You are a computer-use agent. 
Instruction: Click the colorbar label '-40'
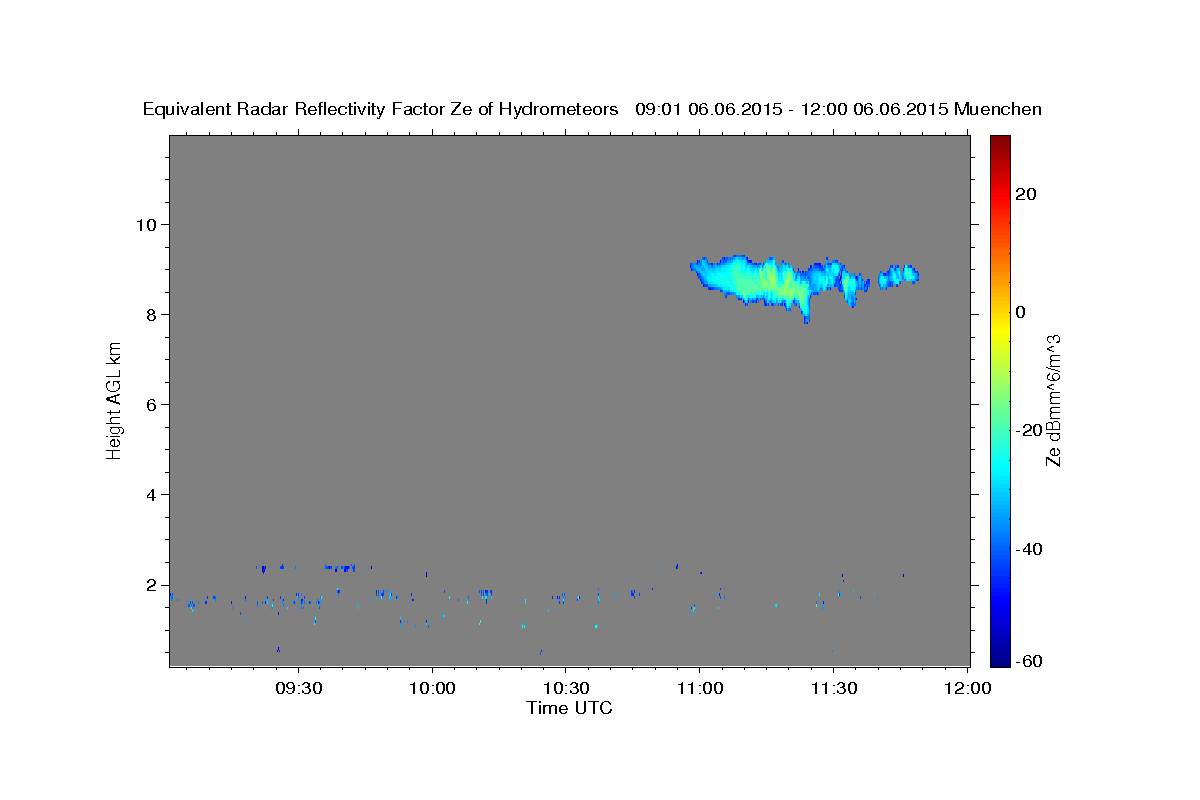point(1027,549)
